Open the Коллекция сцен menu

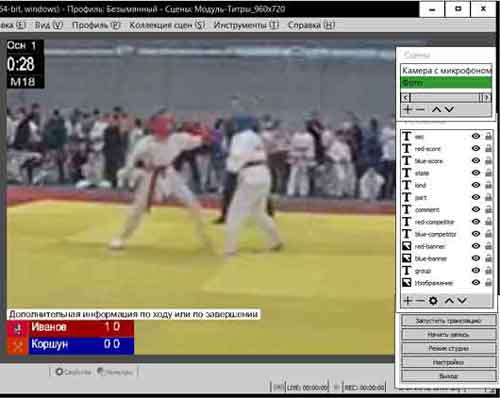[167, 25]
